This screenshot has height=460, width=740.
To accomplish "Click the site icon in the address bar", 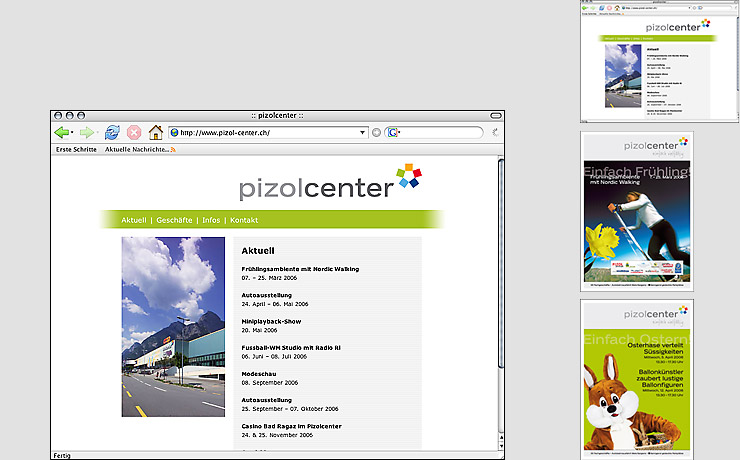I will (174, 133).
